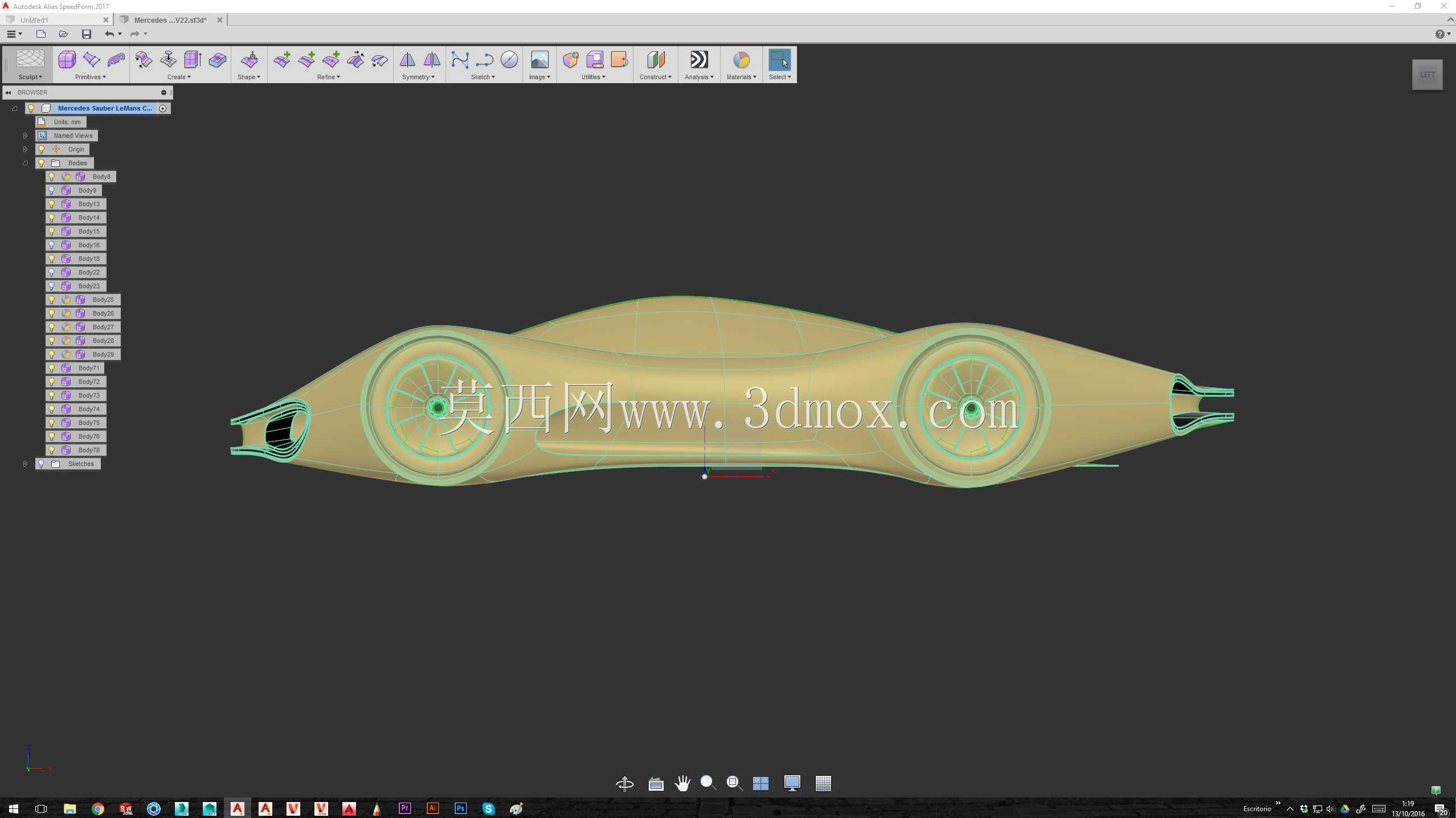1456x818 pixels.
Task: Collapse the Bodies folder
Action: click(25, 163)
